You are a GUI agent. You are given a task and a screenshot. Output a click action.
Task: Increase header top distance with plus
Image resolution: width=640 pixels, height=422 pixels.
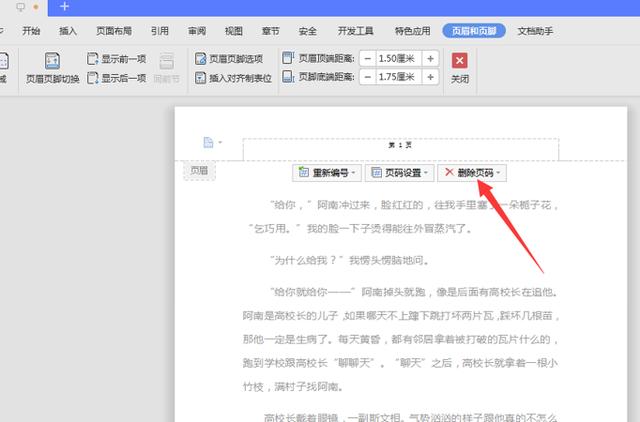click(430, 59)
